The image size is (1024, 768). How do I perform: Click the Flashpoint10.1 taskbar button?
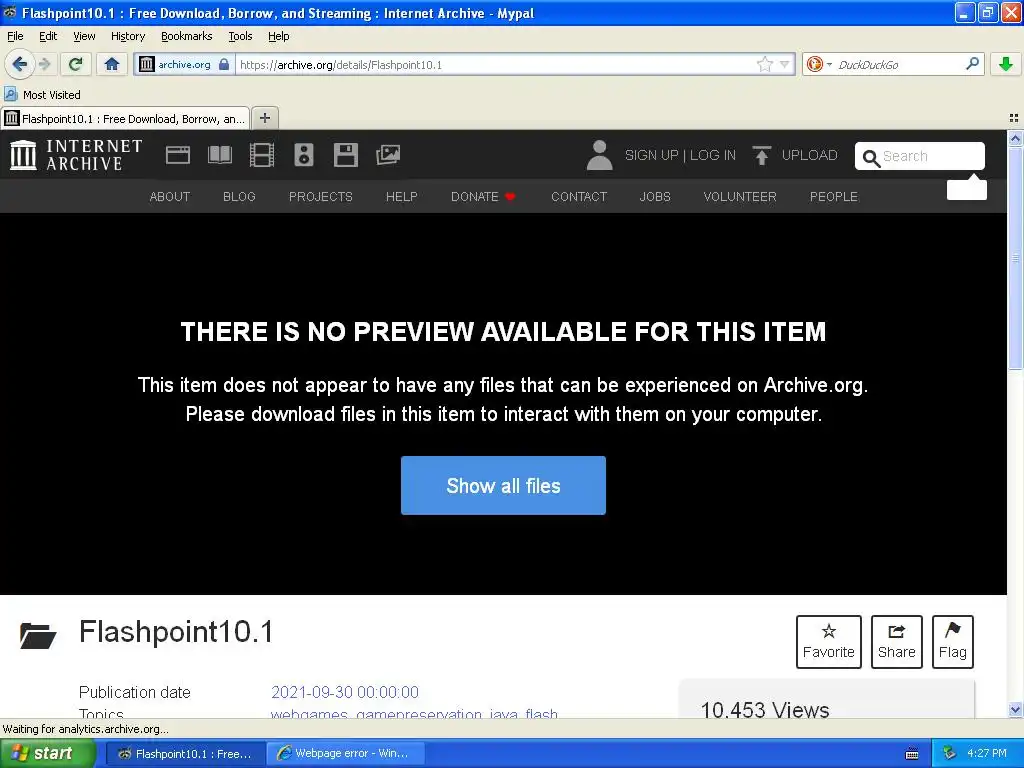185,753
